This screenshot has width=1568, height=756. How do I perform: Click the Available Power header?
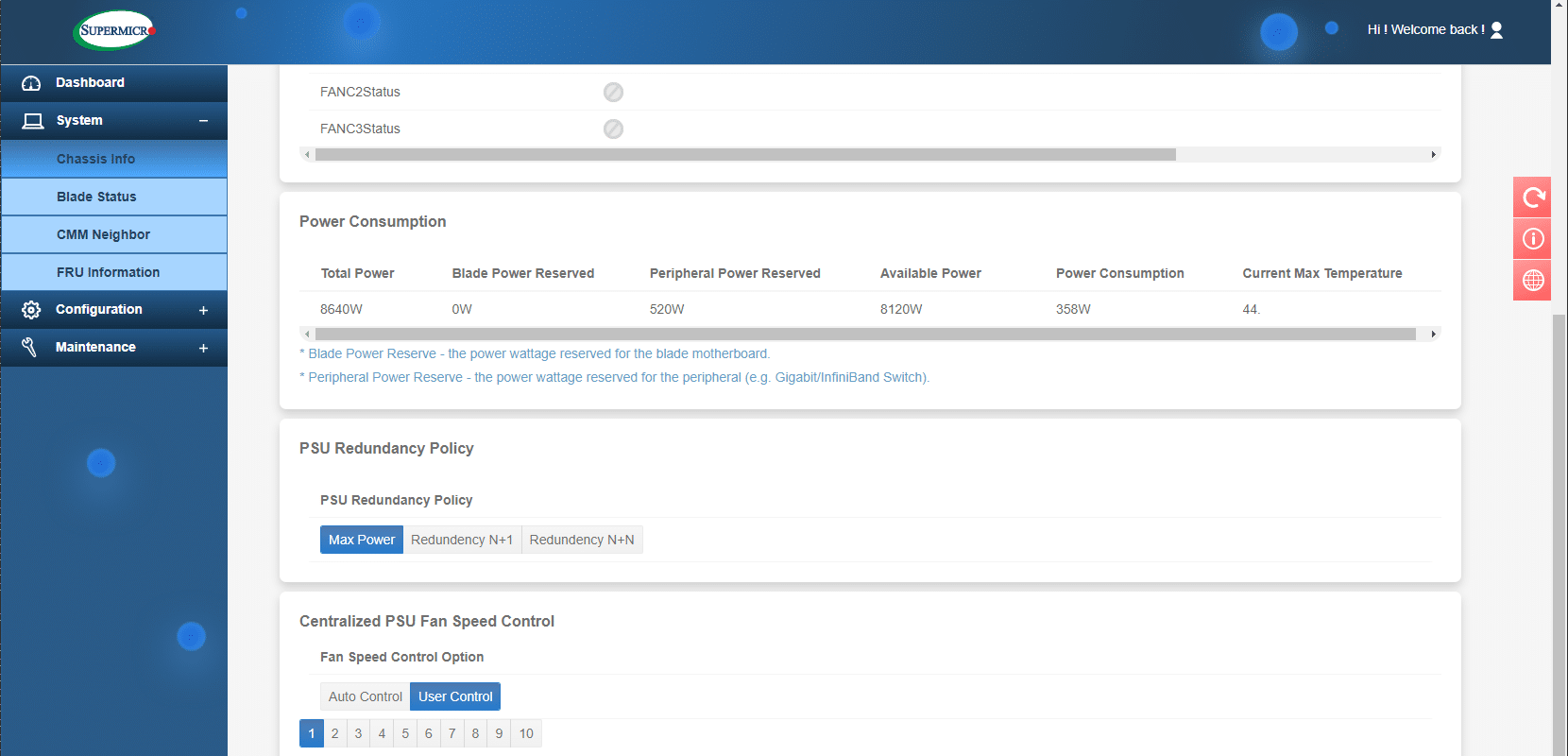tap(930, 273)
